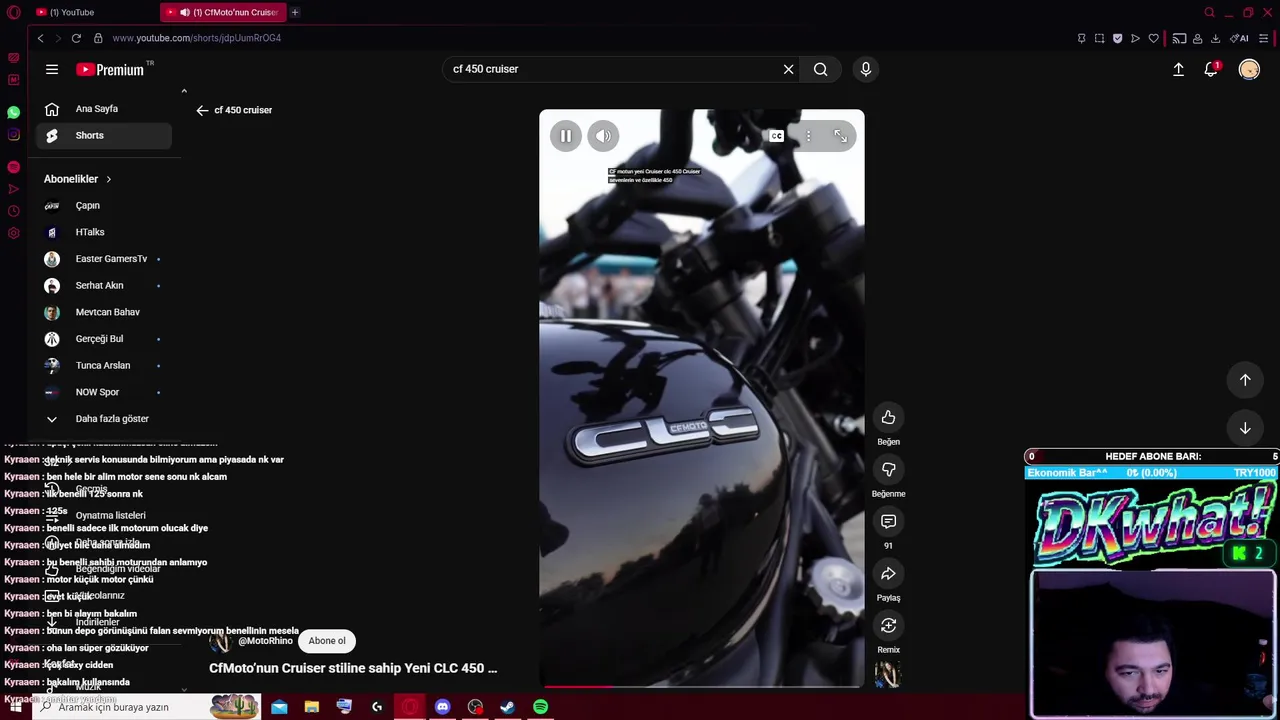Open Ana Sayfa in the sidebar
Image resolution: width=1280 pixels, height=720 pixels.
point(104,109)
